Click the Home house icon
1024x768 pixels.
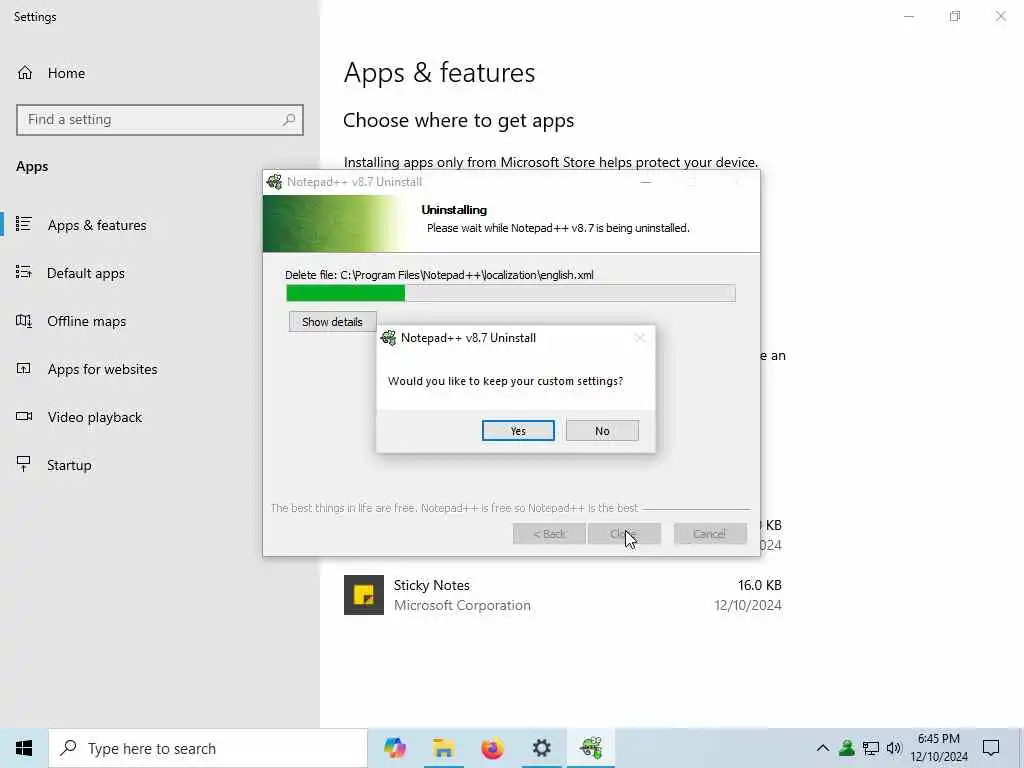tap(25, 72)
